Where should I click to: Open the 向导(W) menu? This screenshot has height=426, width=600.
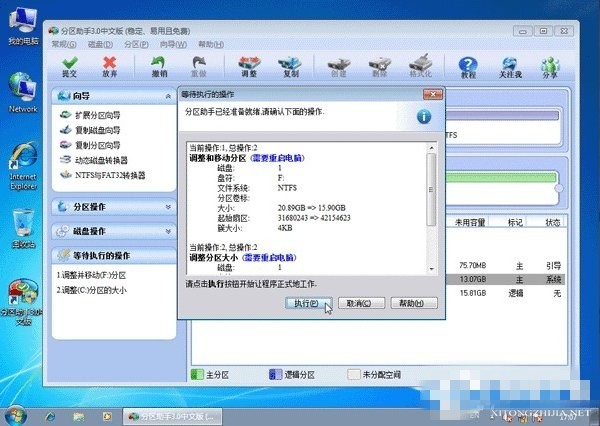click(173, 44)
